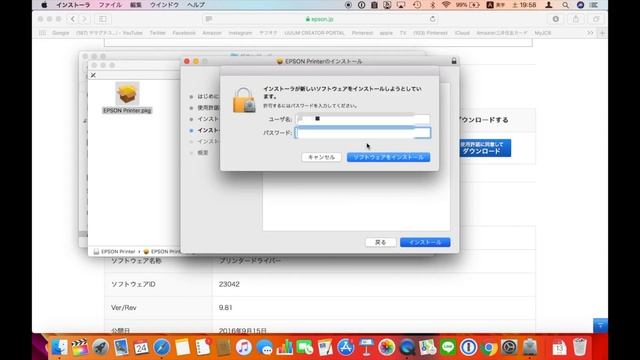This screenshot has height=360, width=640.
Task: Launch Final Cut Pro from the Dock
Action: (80, 347)
